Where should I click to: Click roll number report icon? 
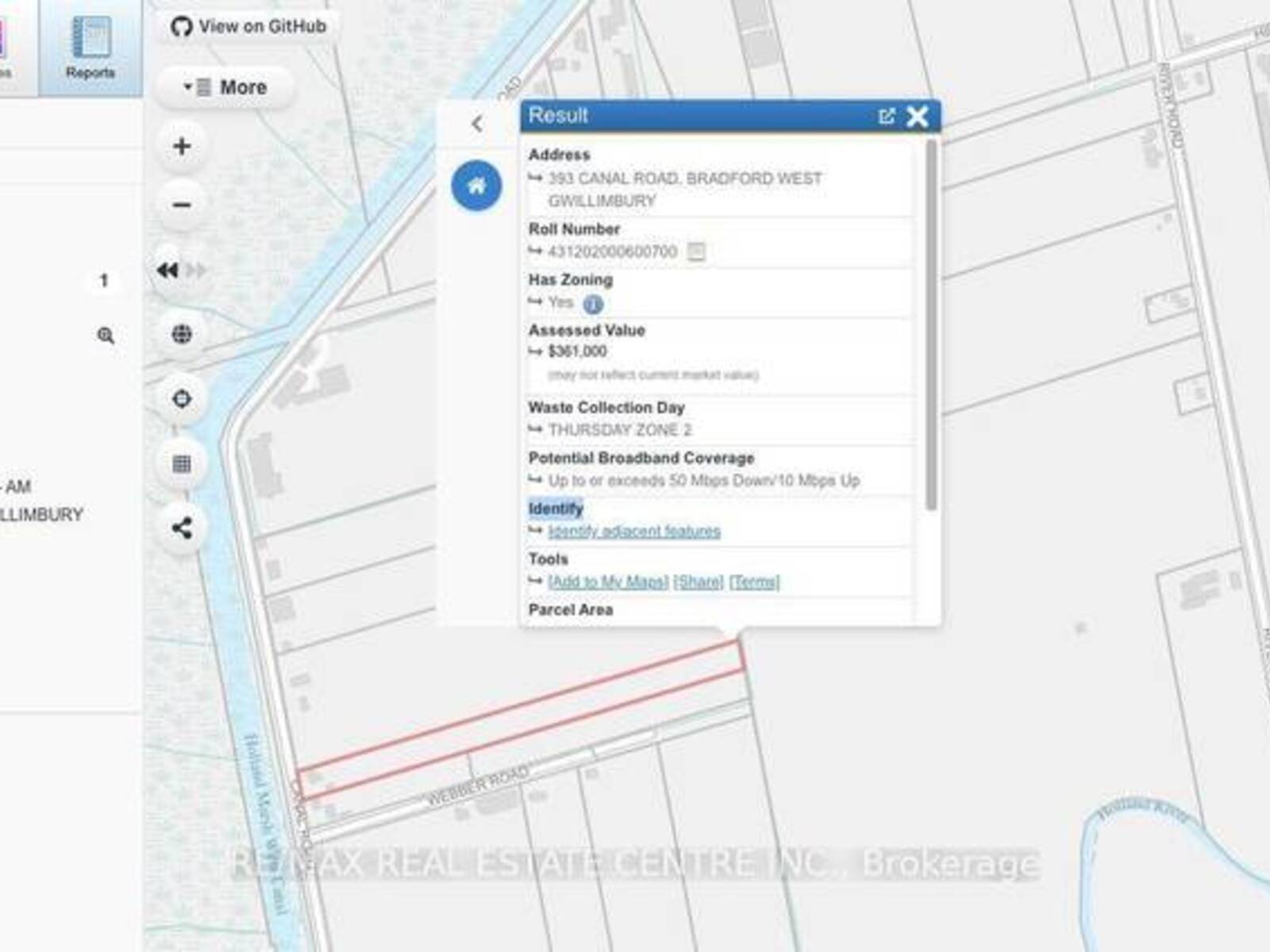point(695,252)
